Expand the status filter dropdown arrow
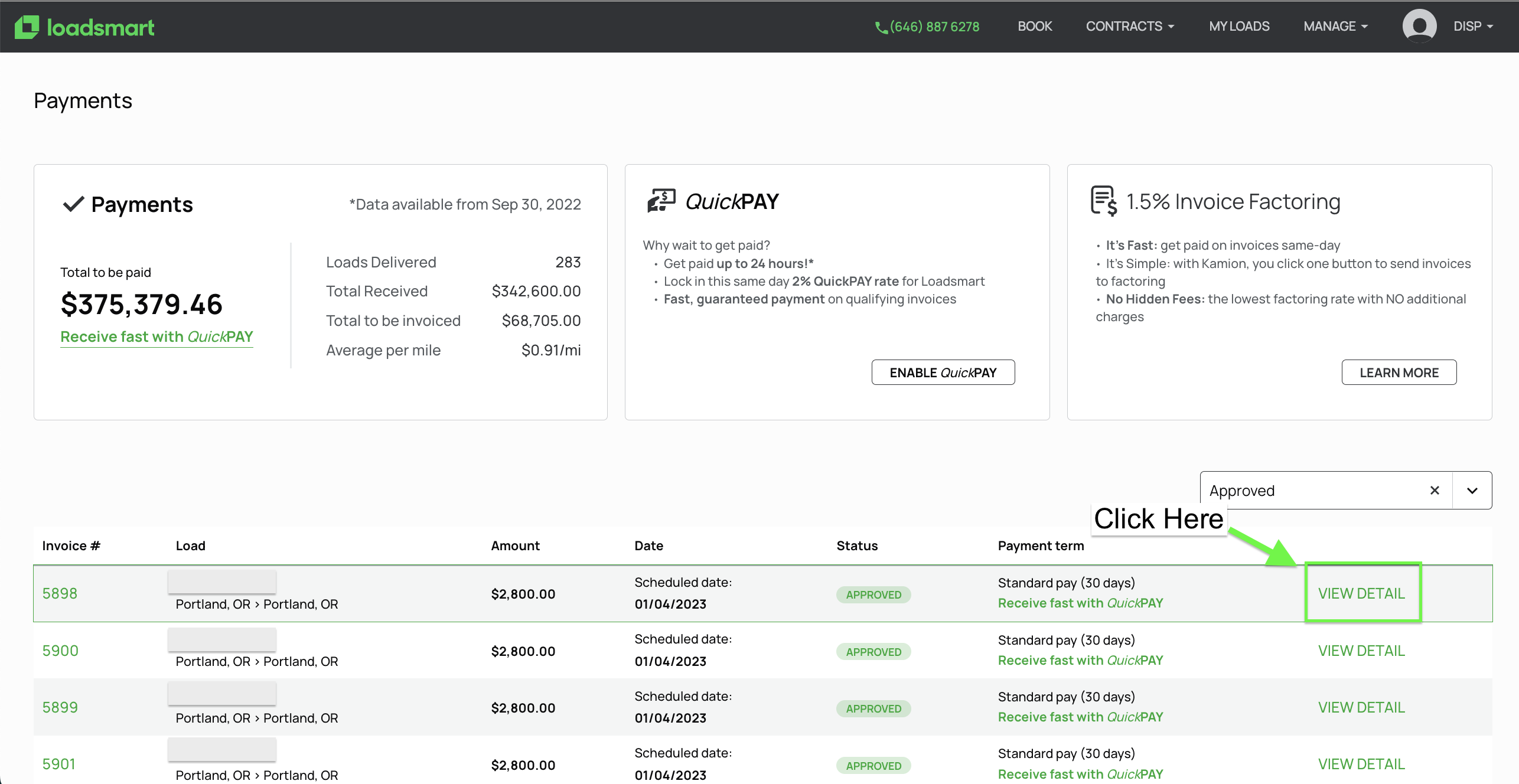1519x784 pixels. click(x=1472, y=490)
